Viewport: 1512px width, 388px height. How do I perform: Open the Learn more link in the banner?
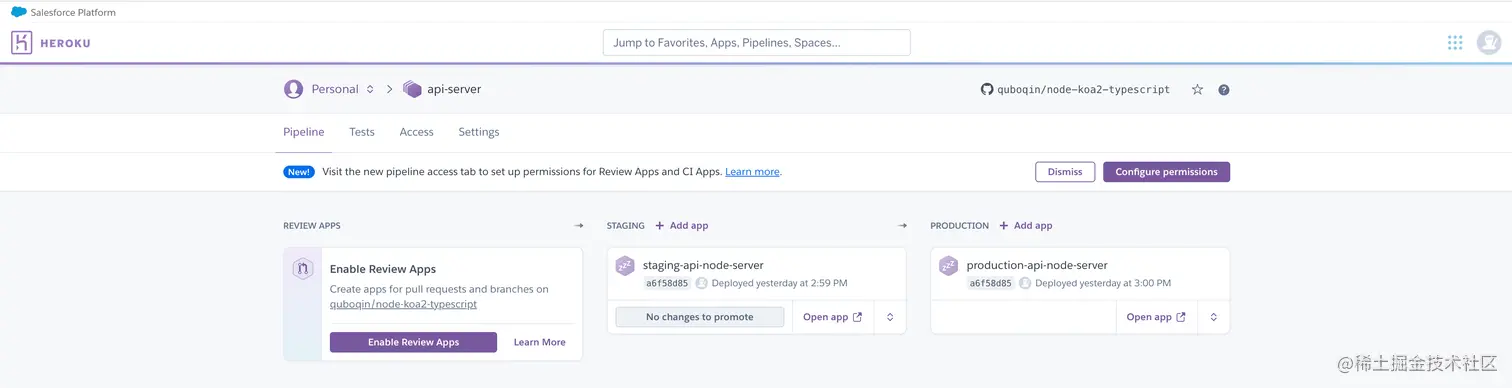pyautogui.click(x=752, y=172)
